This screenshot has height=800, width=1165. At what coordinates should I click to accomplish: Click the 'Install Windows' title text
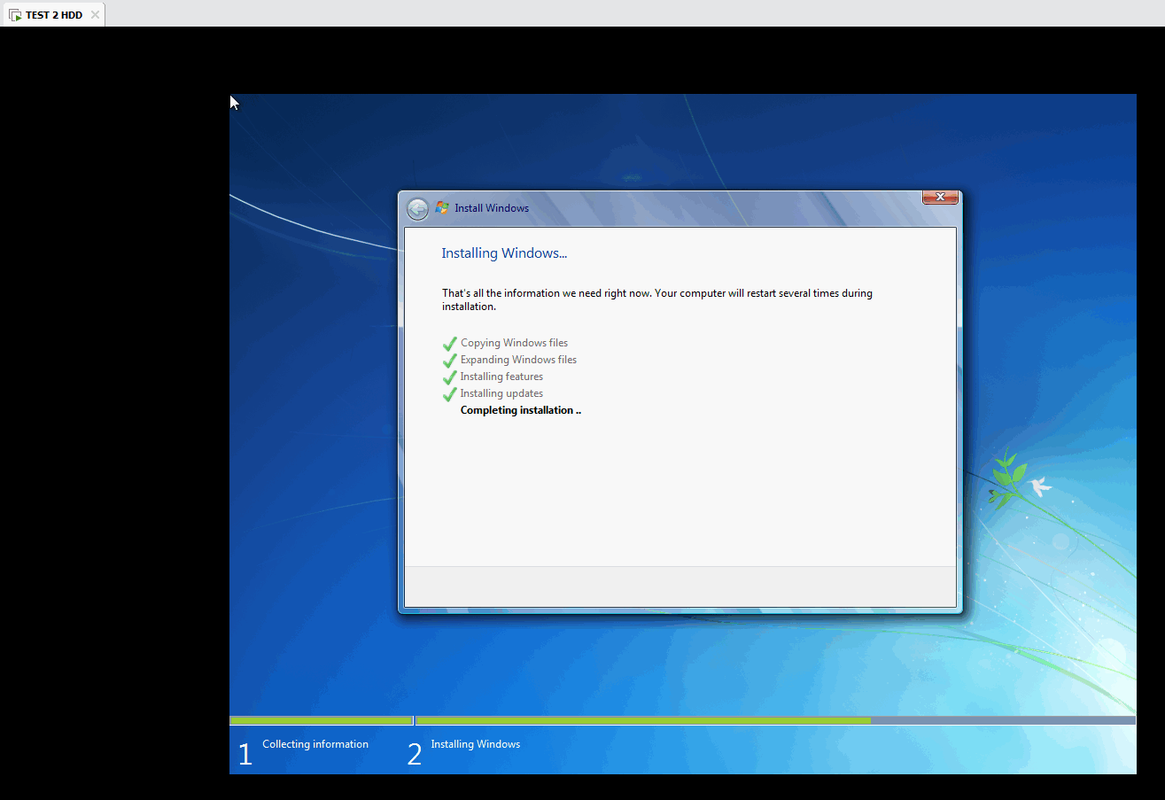492,208
